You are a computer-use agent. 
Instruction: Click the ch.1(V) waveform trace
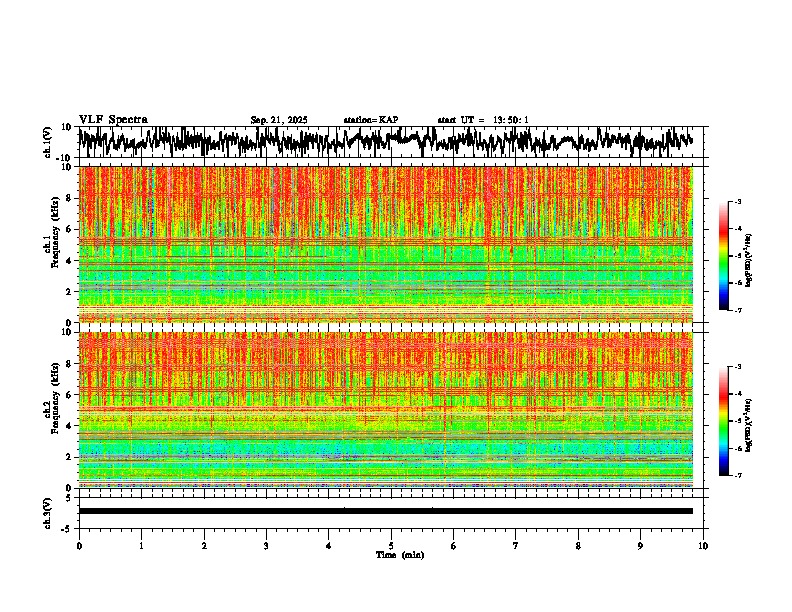pos(385,141)
